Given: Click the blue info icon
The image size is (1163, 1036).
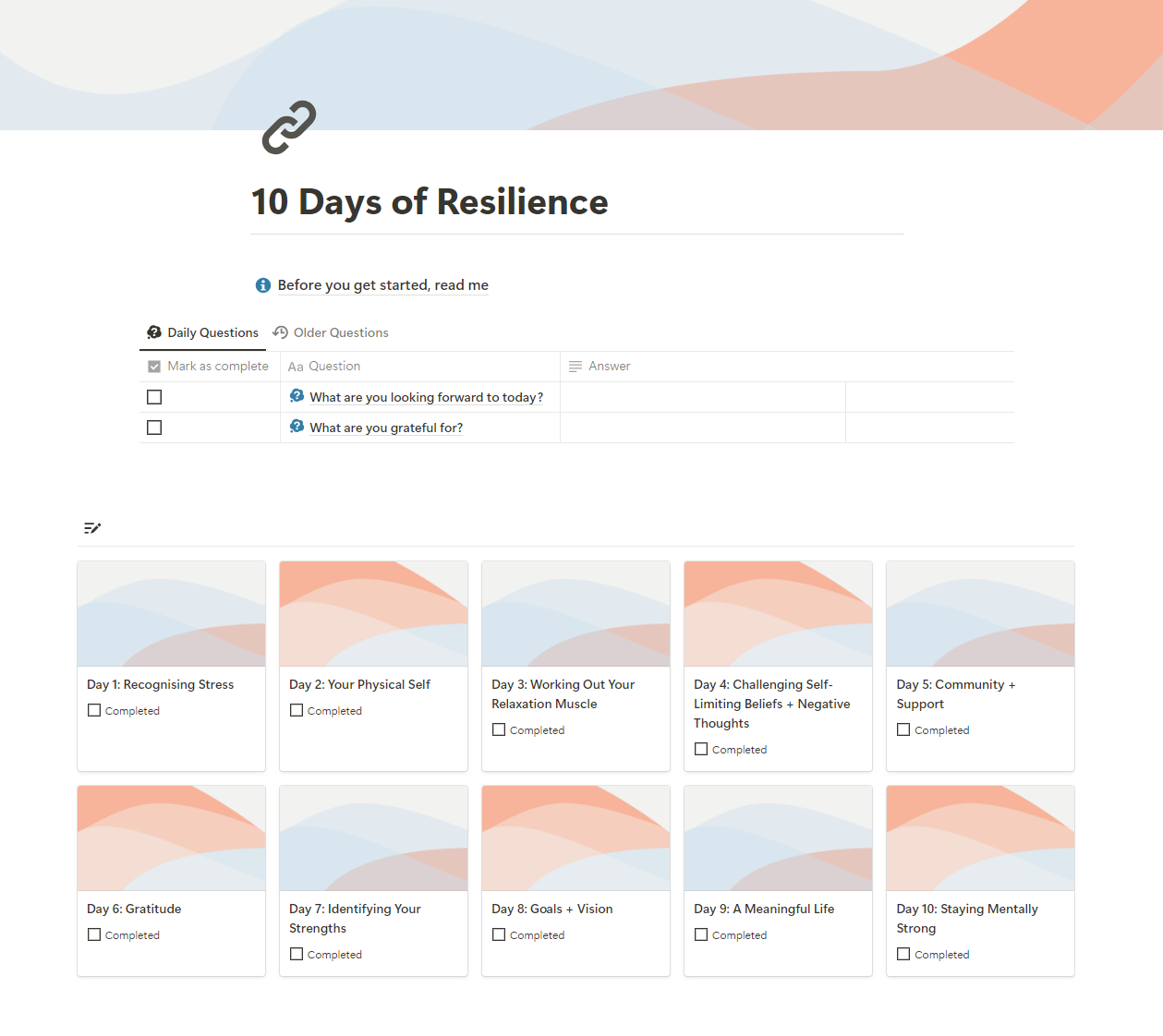Looking at the screenshot, I should pos(263,285).
